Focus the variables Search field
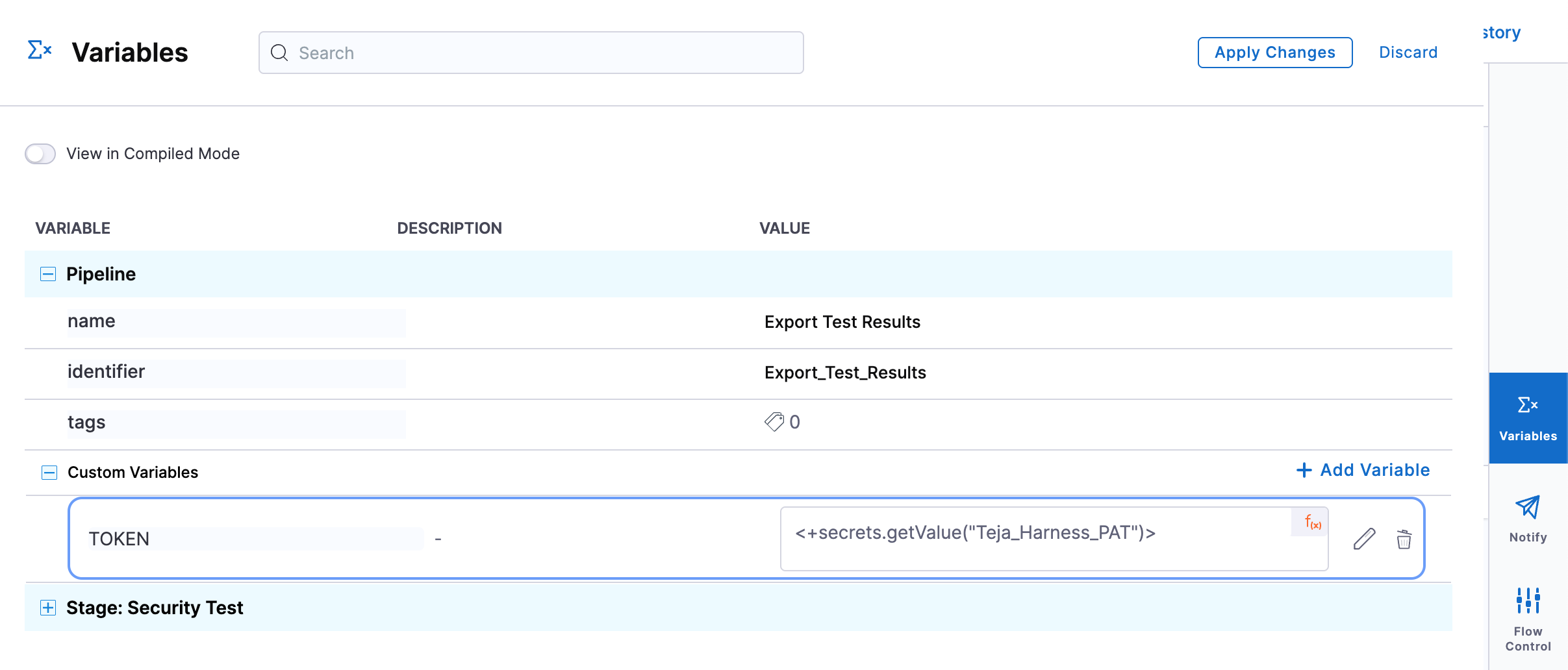 [546, 53]
